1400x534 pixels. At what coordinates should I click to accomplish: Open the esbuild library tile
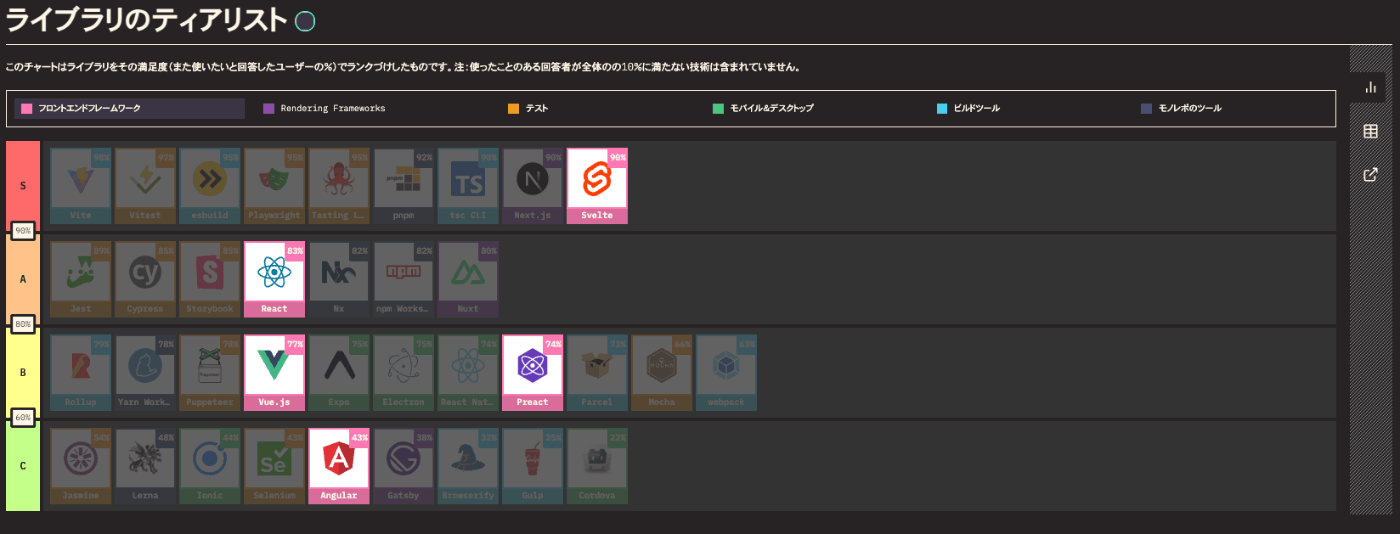coord(210,186)
